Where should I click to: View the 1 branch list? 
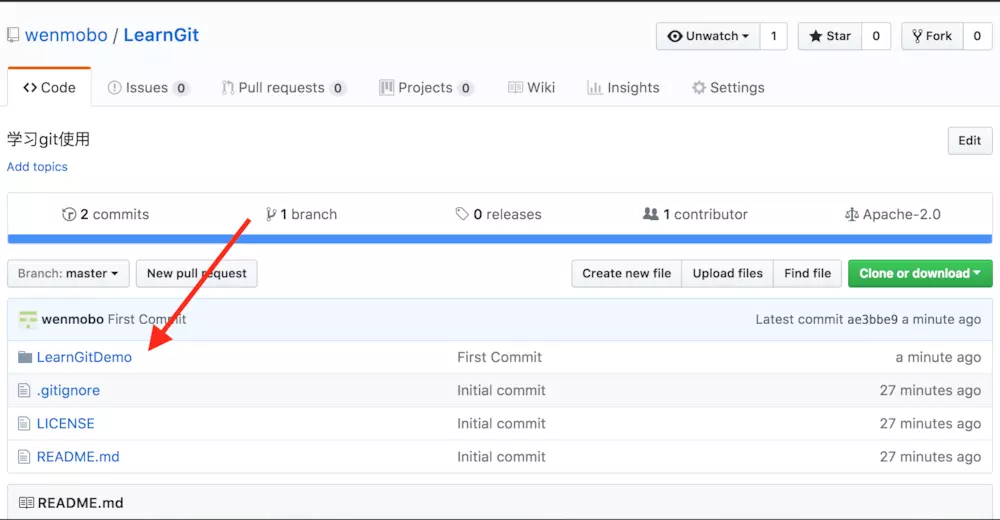pos(301,214)
